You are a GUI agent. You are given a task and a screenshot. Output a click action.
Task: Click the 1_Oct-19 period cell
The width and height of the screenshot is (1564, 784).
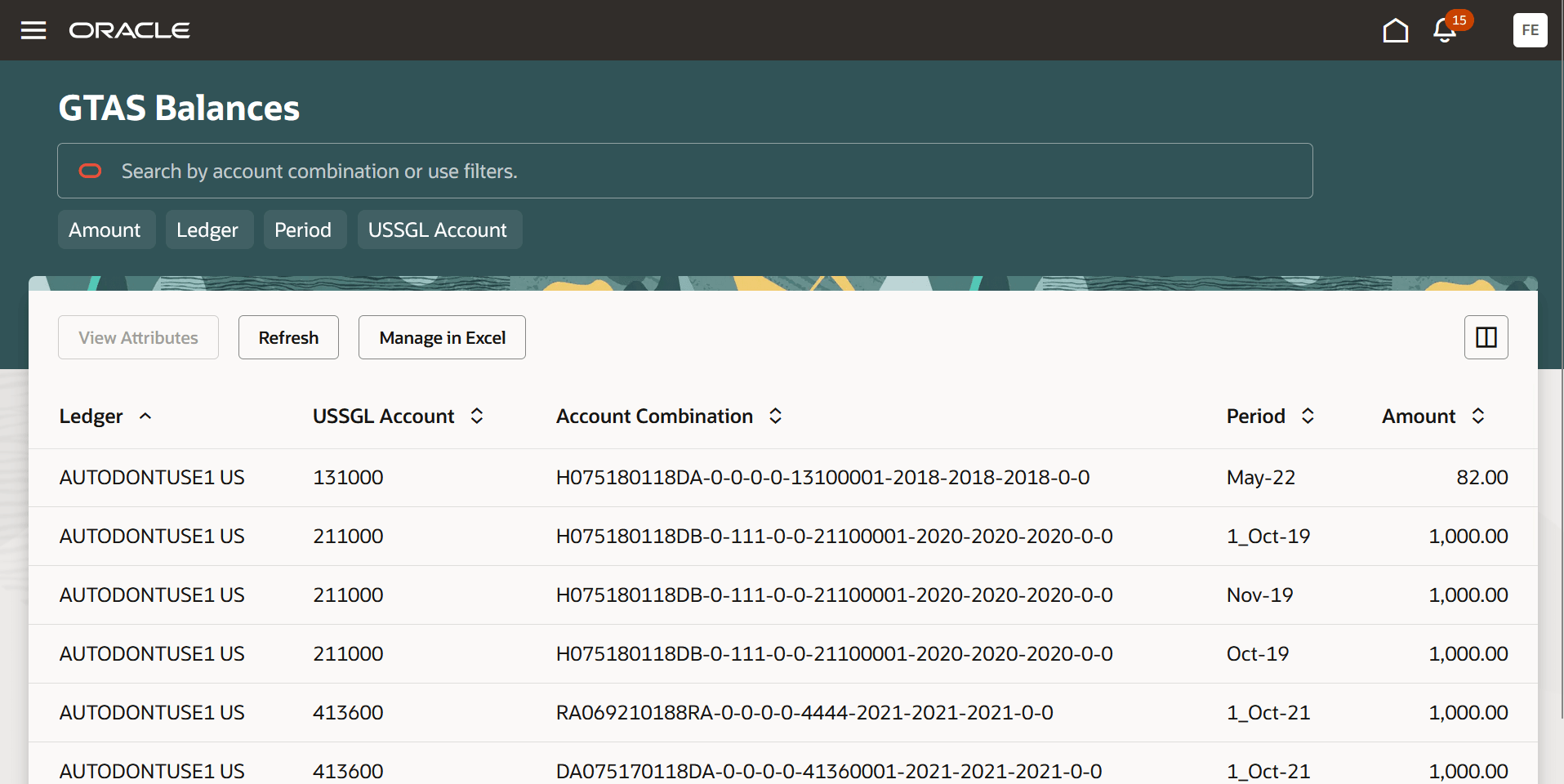(1268, 537)
